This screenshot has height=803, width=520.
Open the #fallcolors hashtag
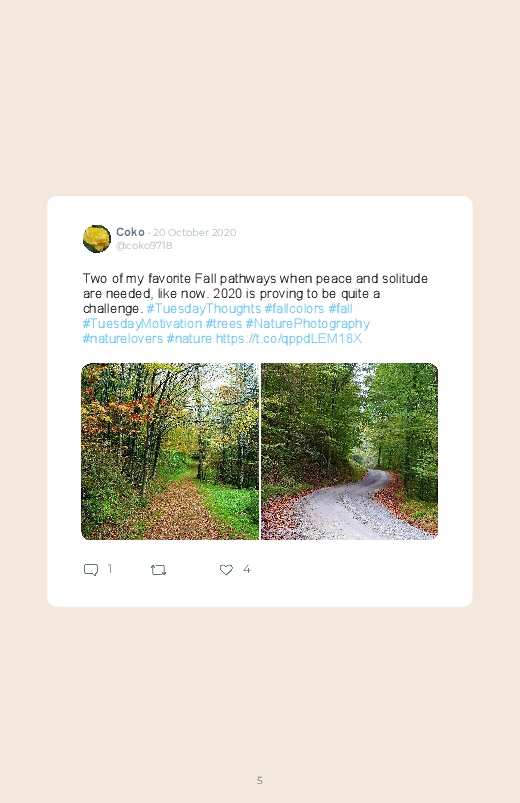(x=294, y=309)
